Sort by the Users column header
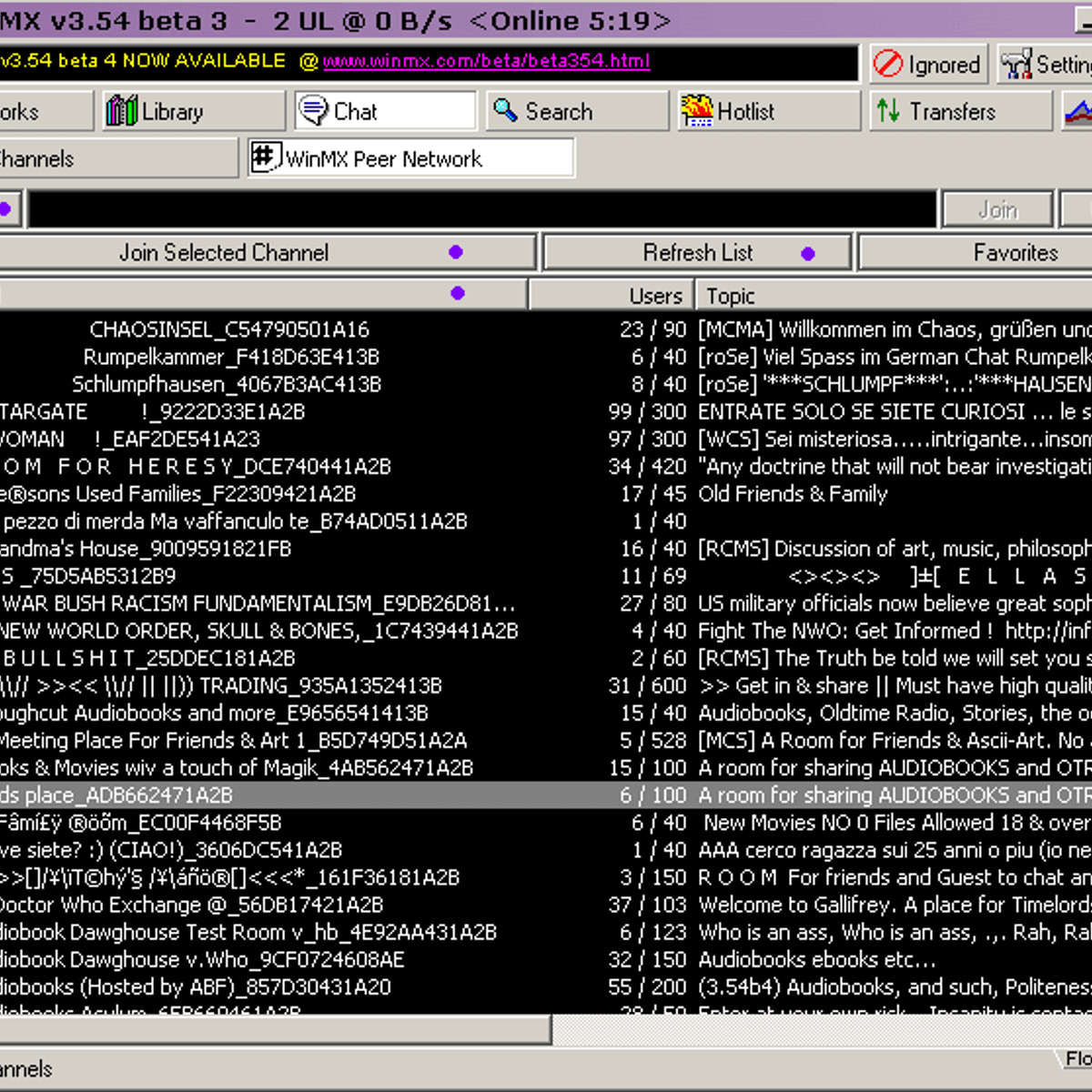The height and width of the screenshot is (1092, 1092). (x=612, y=296)
